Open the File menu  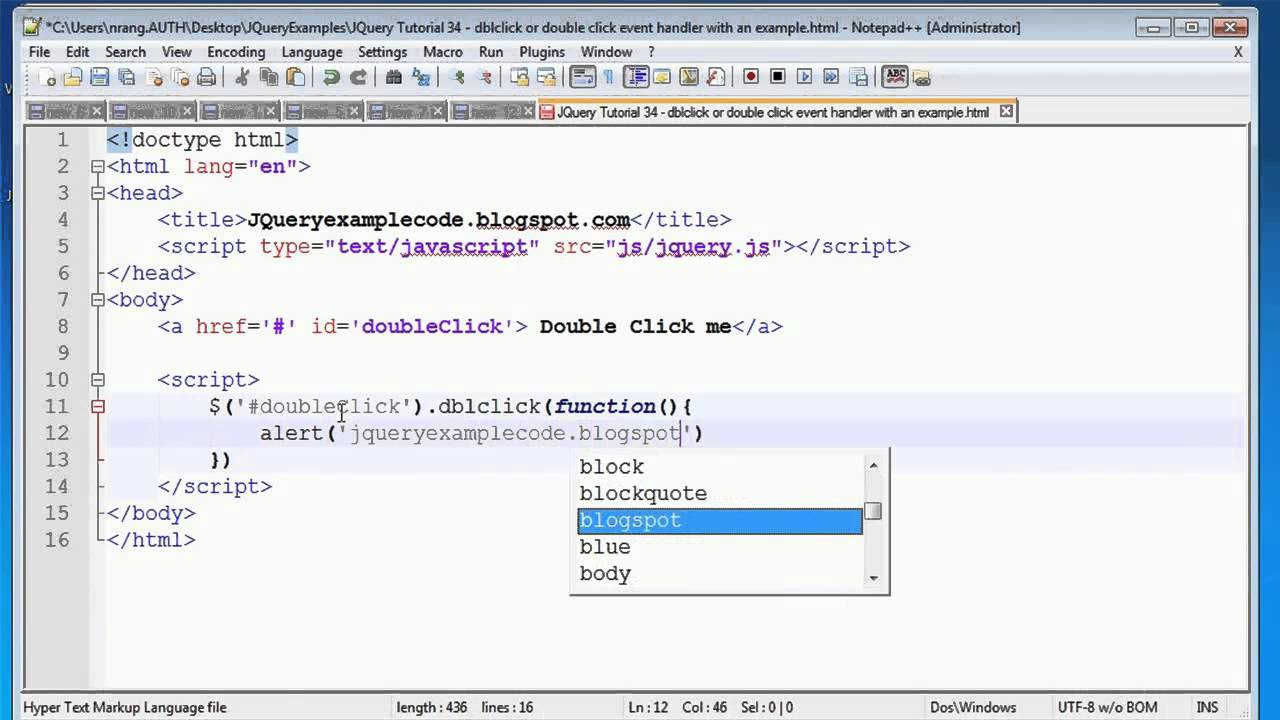(39, 52)
